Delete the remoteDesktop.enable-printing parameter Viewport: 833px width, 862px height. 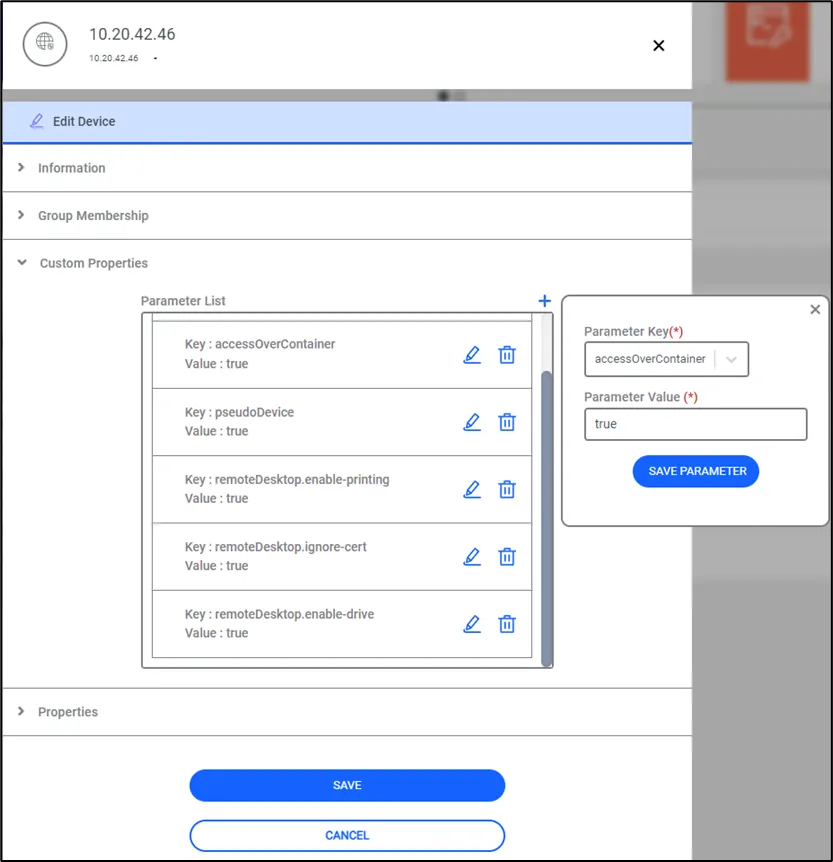pos(507,489)
